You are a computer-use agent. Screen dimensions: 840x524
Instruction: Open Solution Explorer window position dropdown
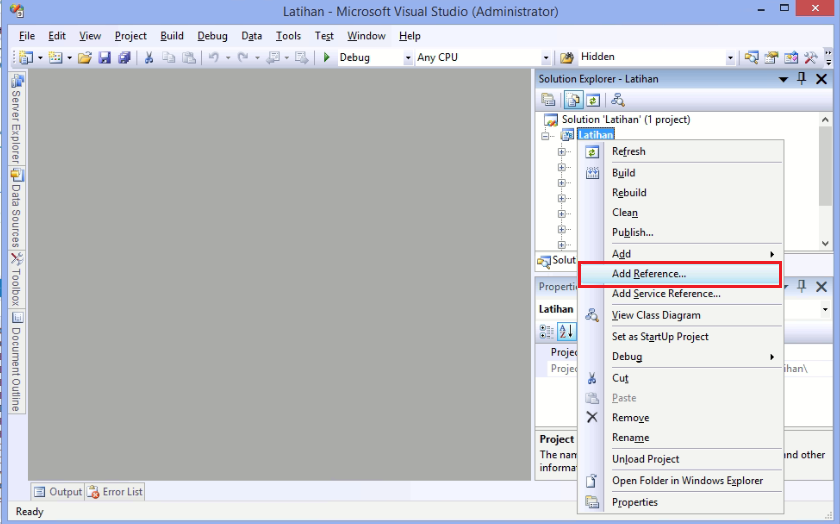pos(783,79)
